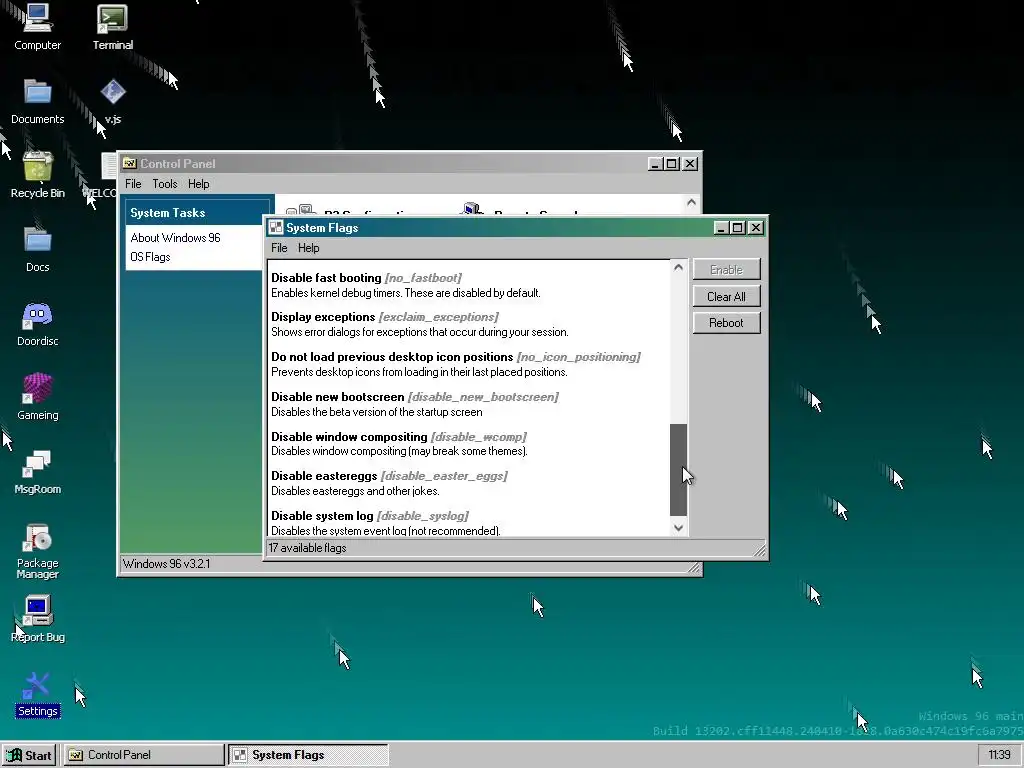Viewport: 1024px width, 768px height.
Task: Select the Disable system log flag
Action: coord(469,522)
